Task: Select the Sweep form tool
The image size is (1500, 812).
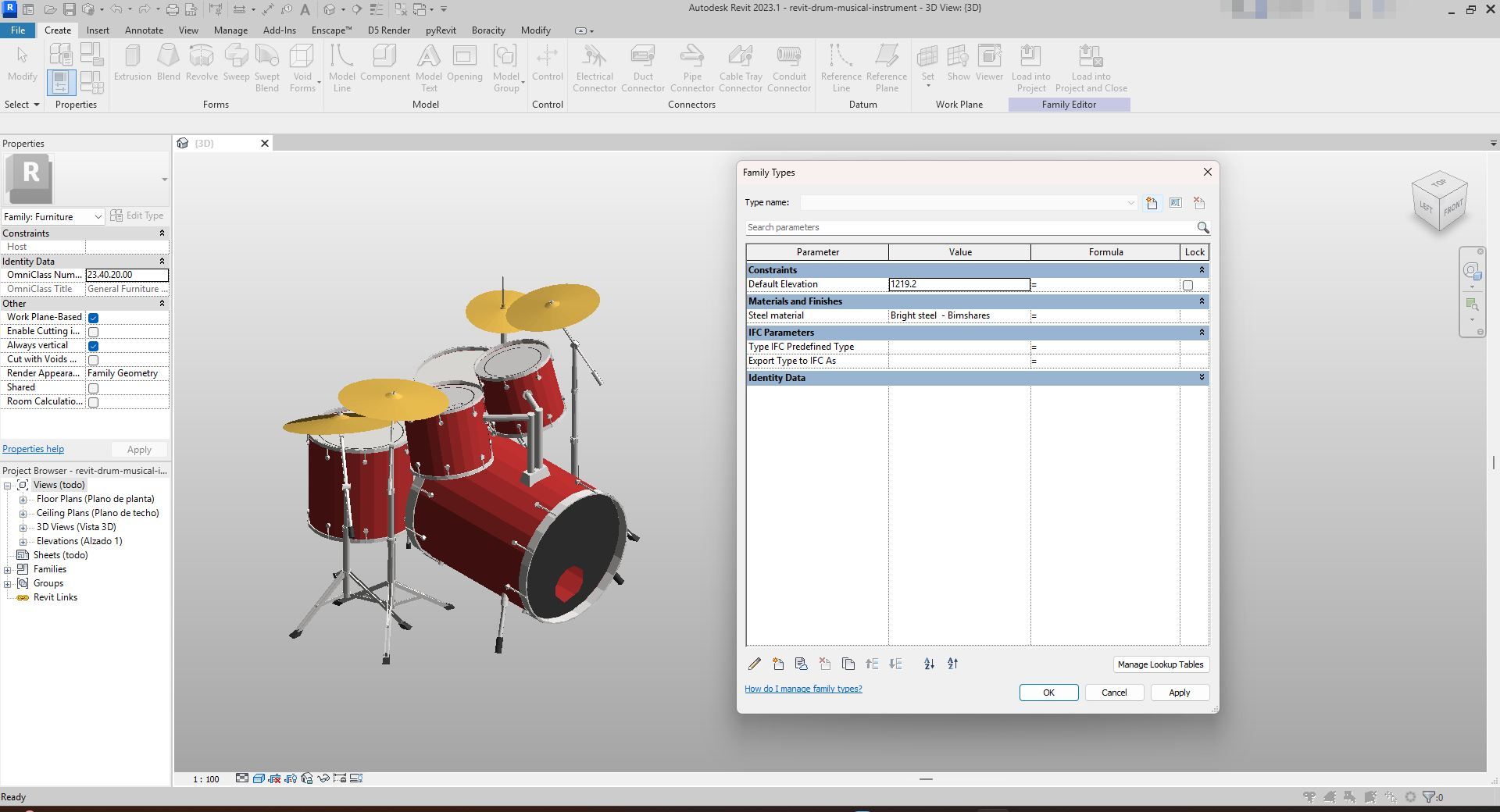Action: tap(236, 62)
